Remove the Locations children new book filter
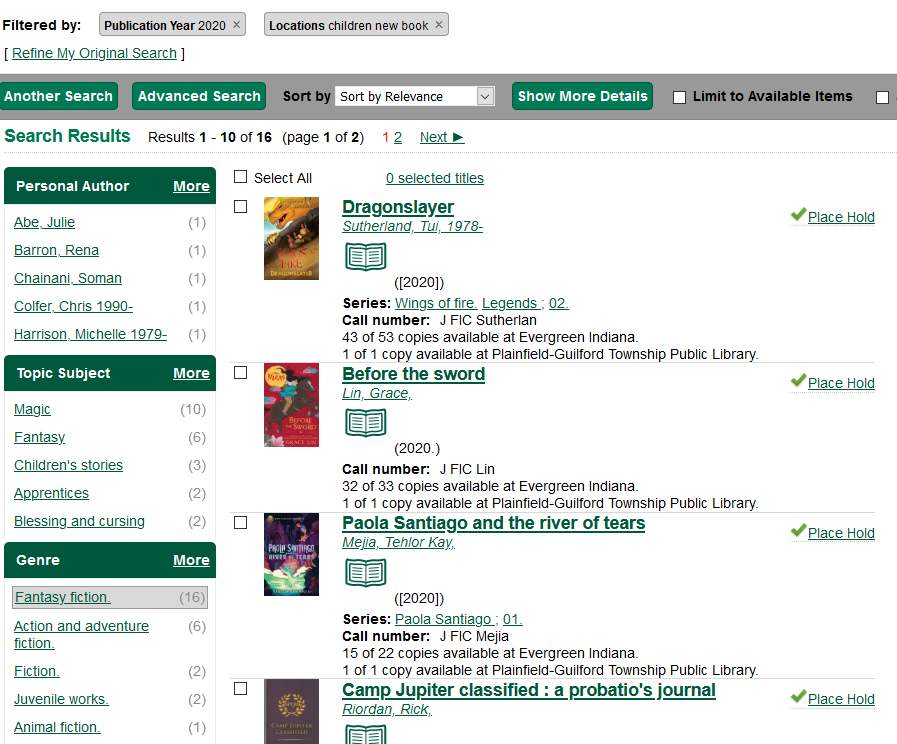Screen dimensions: 897x744 click(x=439, y=25)
